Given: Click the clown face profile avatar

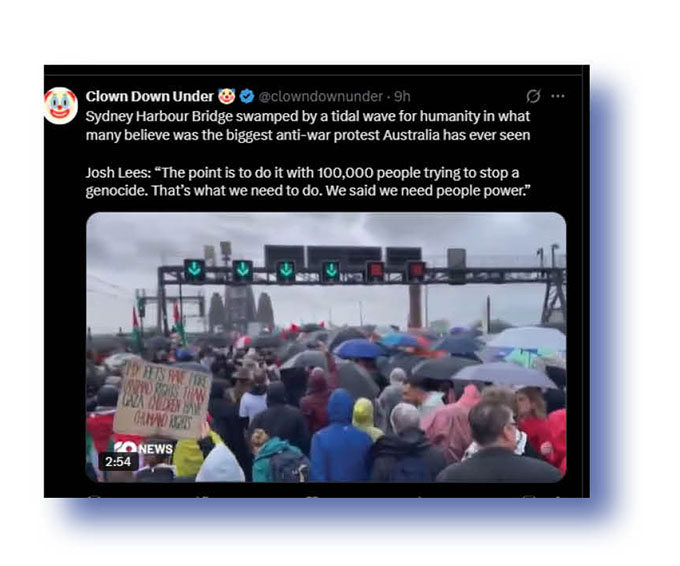Looking at the screenshot, I should 61,105.
